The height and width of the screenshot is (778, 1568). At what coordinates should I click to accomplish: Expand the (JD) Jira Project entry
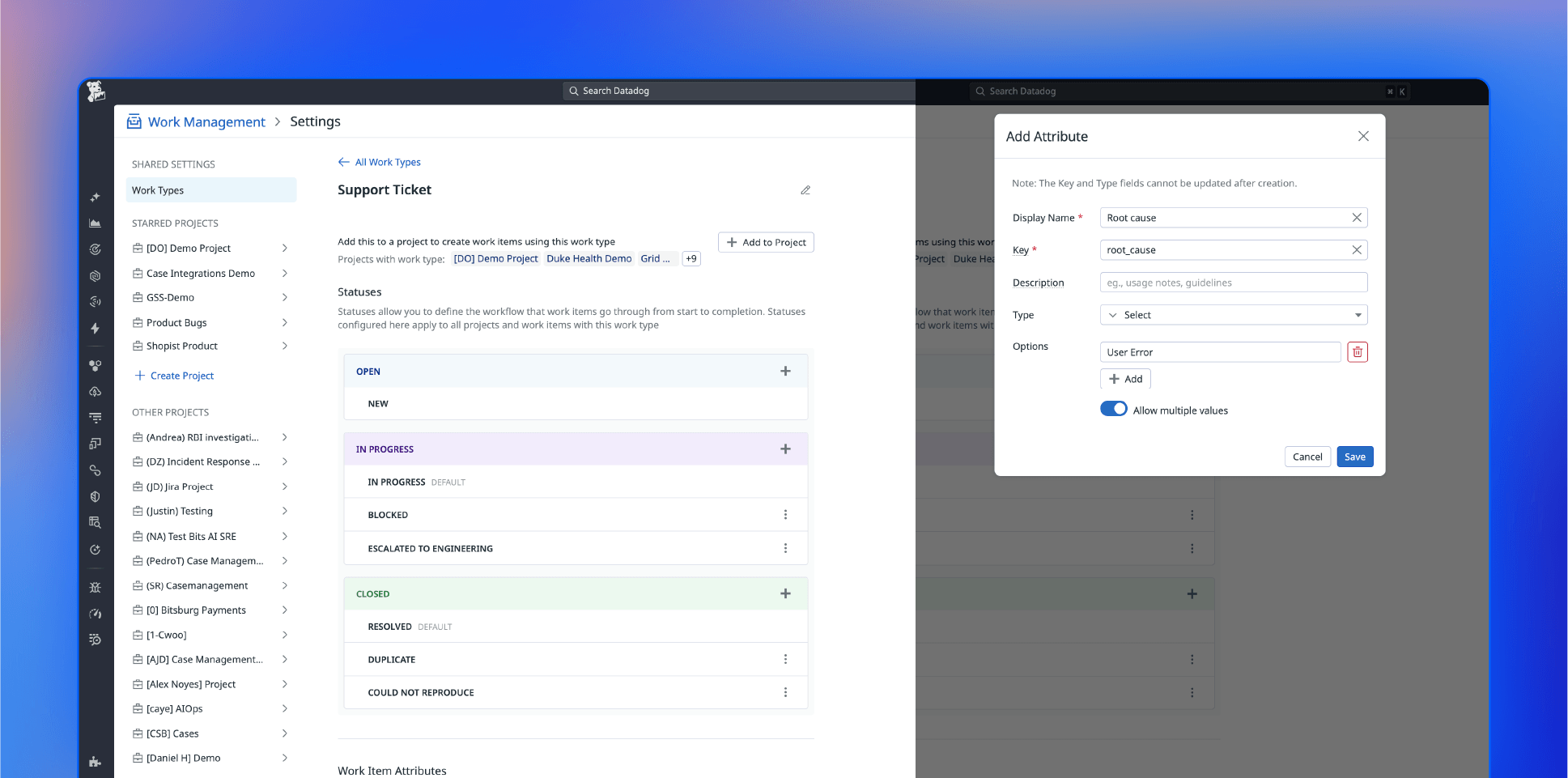coord(284,487)
